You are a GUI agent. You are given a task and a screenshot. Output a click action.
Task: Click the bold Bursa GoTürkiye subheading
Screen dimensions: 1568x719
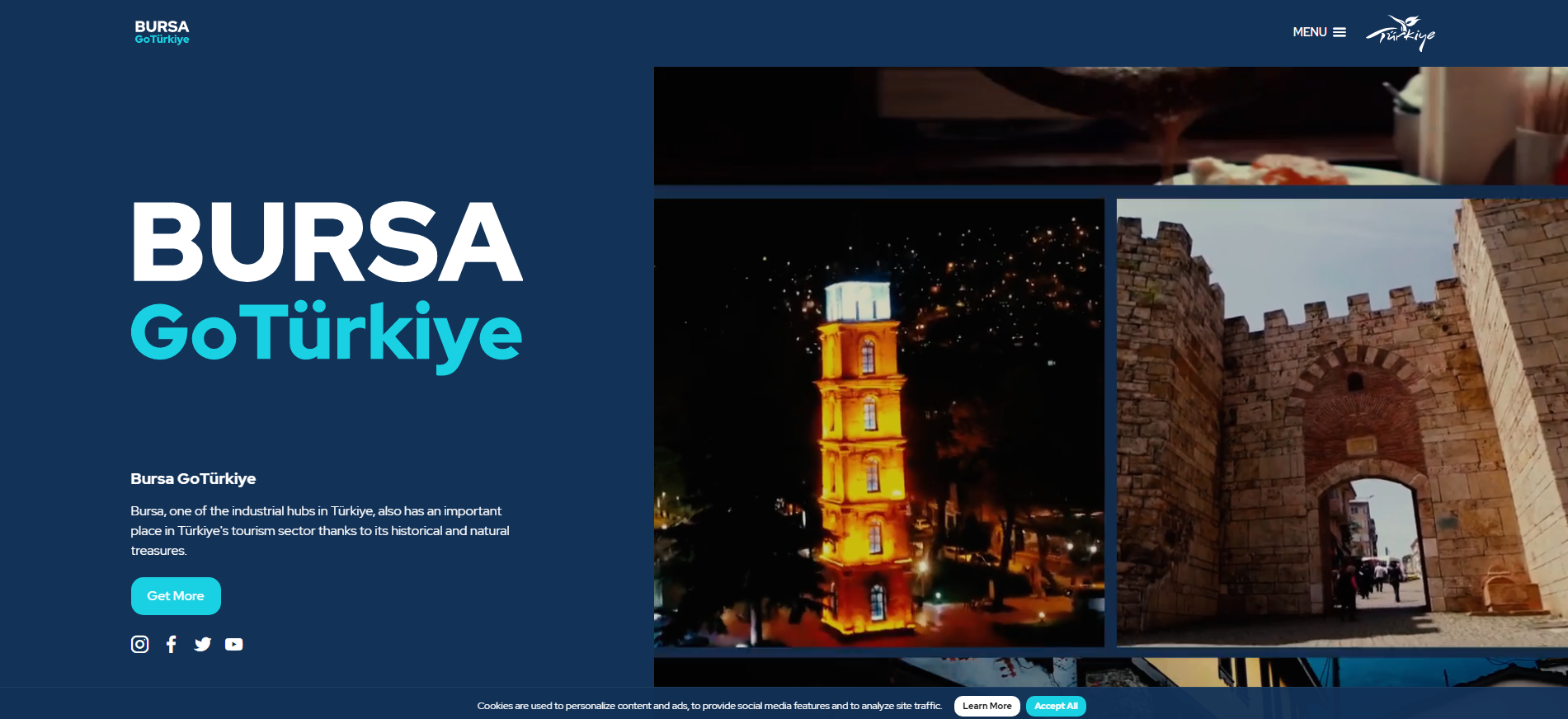pos(193,479)
